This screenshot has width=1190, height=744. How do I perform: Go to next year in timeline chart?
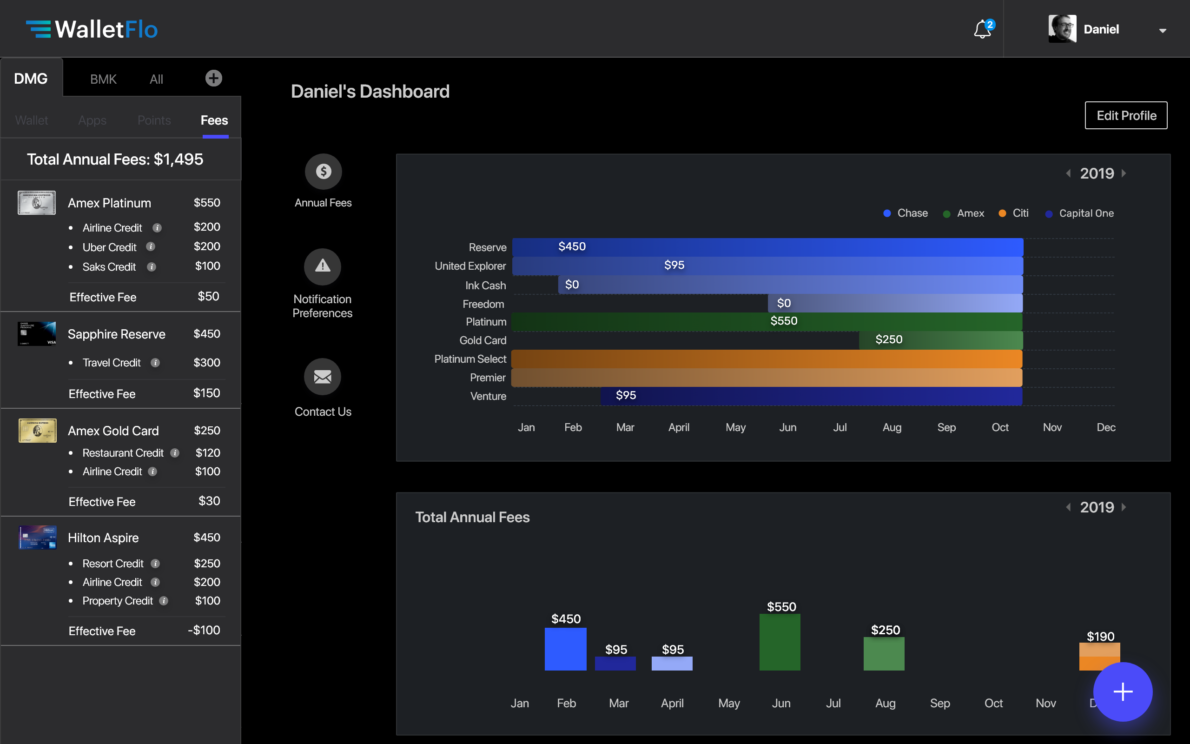[1124, 173]
